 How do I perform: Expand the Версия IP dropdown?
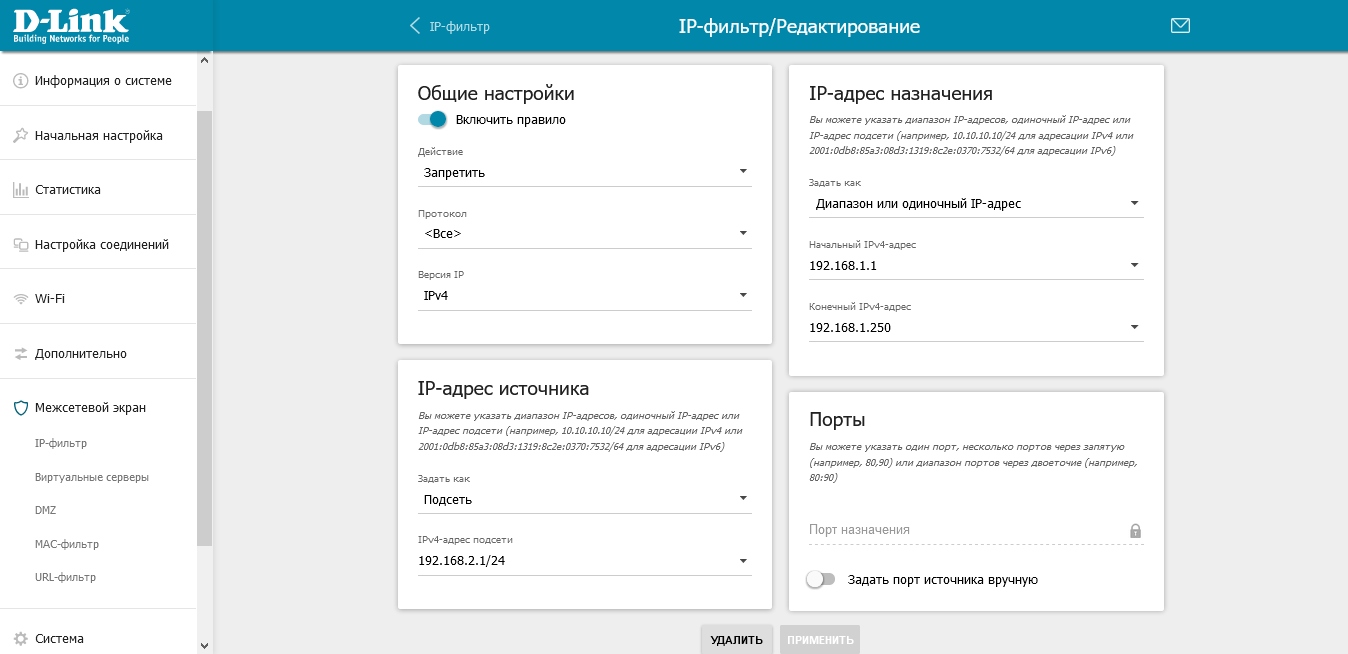point(584,296)
